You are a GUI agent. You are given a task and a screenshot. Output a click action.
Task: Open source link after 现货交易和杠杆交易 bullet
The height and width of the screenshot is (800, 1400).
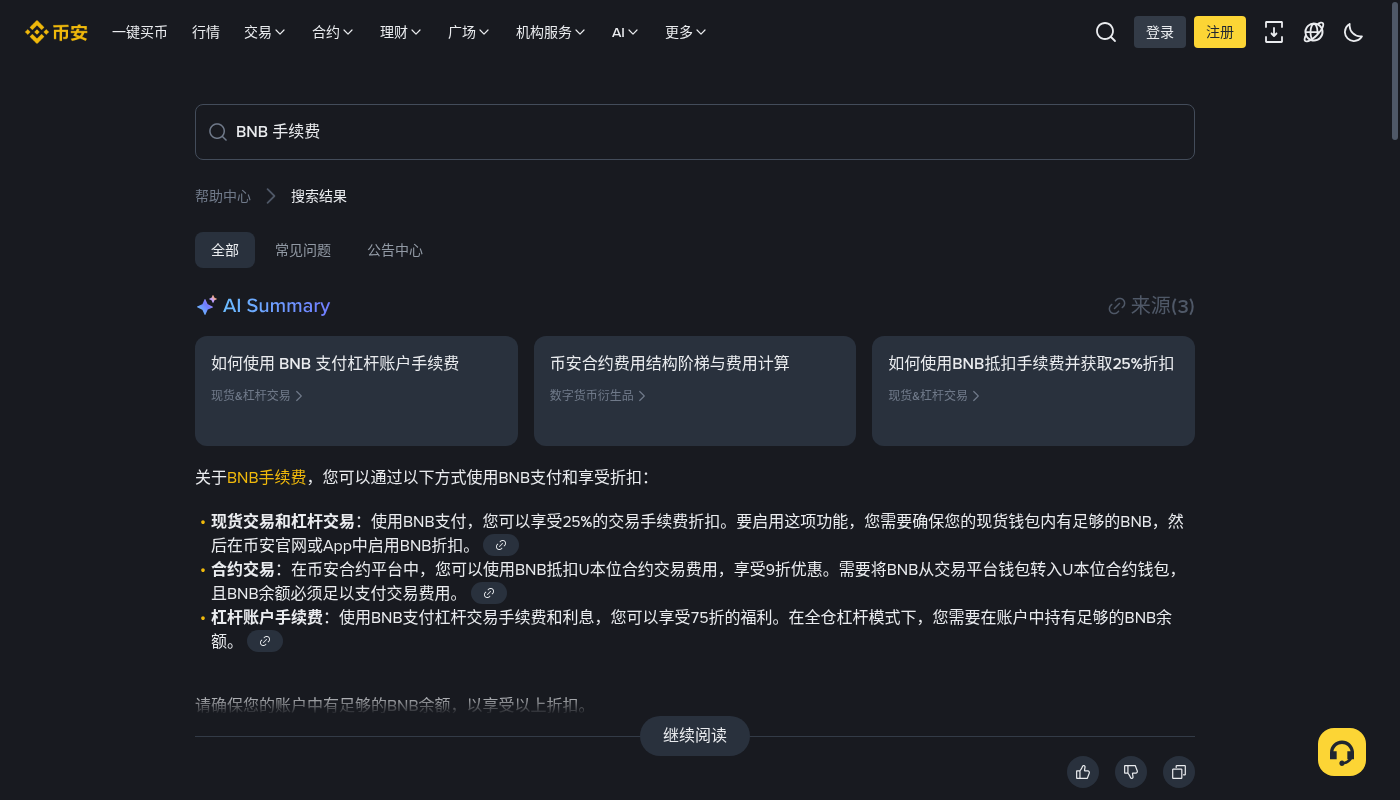[x=501, y=545]
